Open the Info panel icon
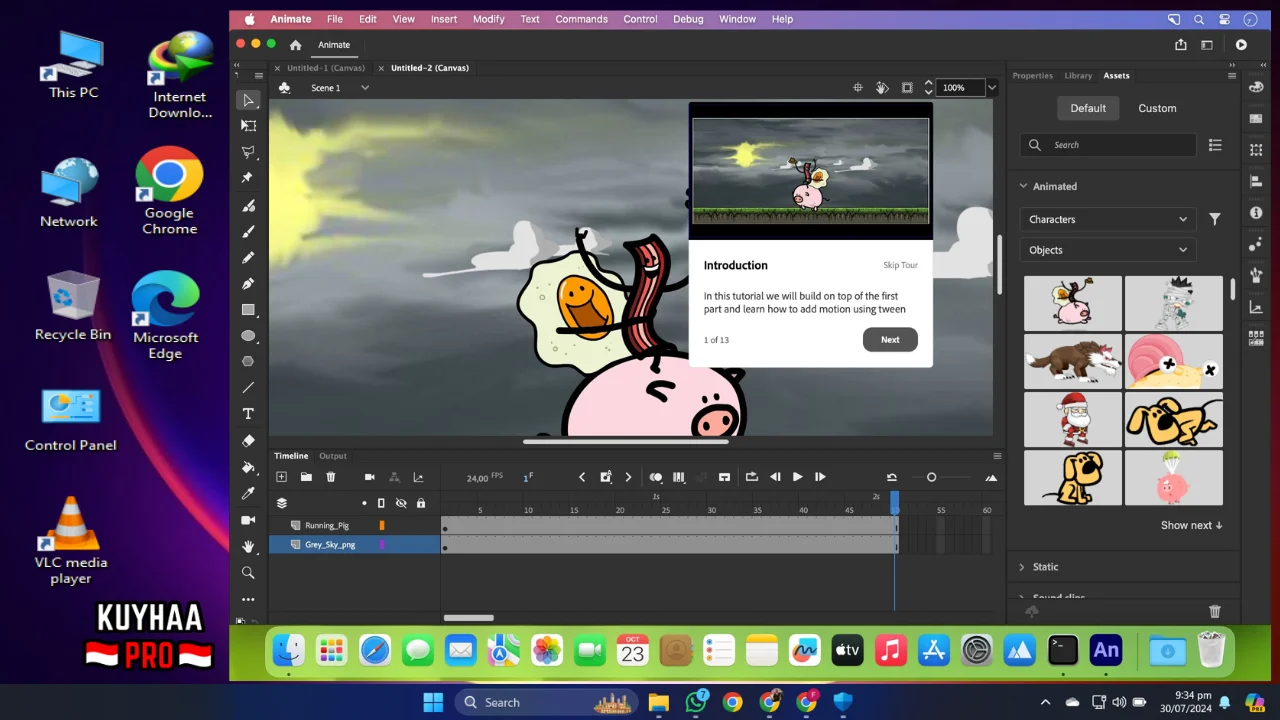1280x720 pixels. 1256,213
